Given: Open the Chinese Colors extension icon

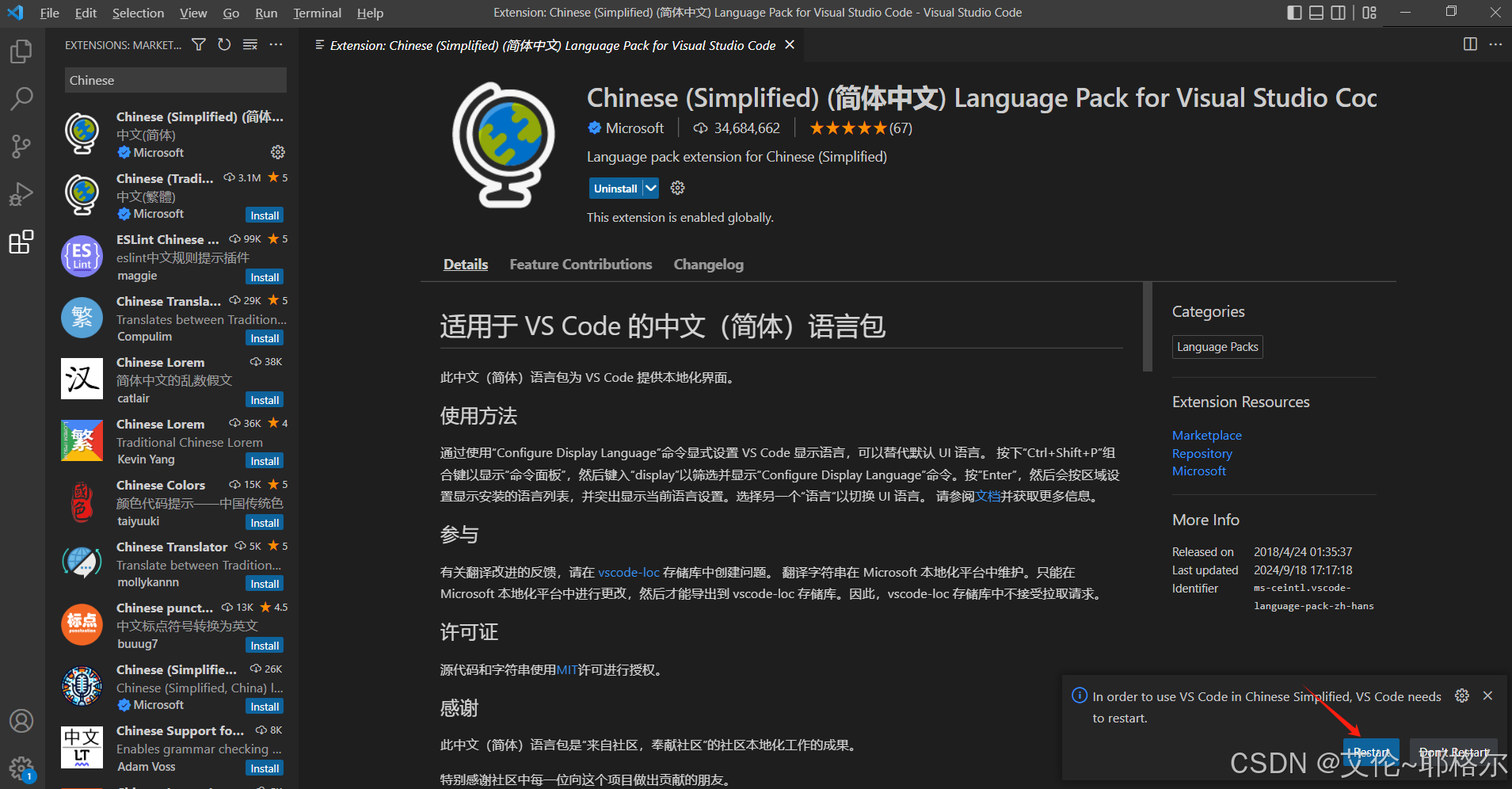Looking at the screenshot, I should pos(82,502).
